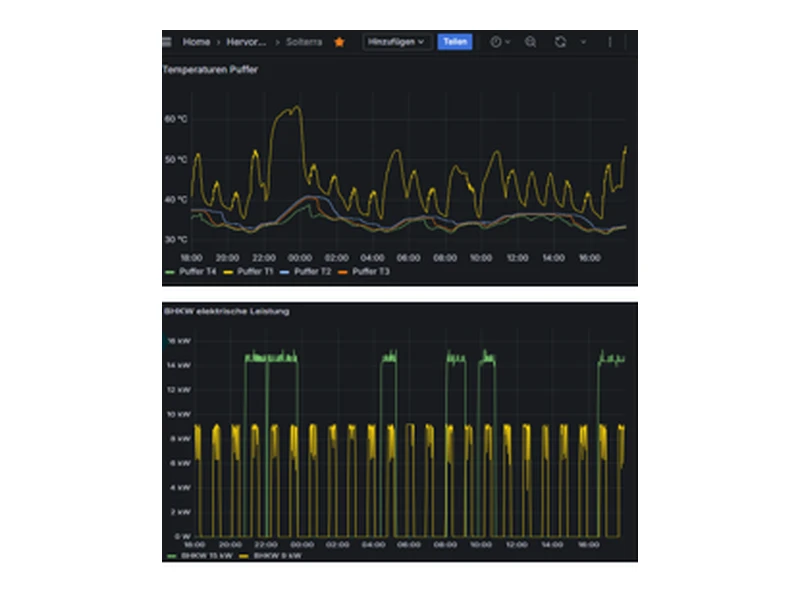This screenshot has height=600, width=800.
Task: Click the Solterra dashboard breadcrumb
Action: [x=304, y=42]
